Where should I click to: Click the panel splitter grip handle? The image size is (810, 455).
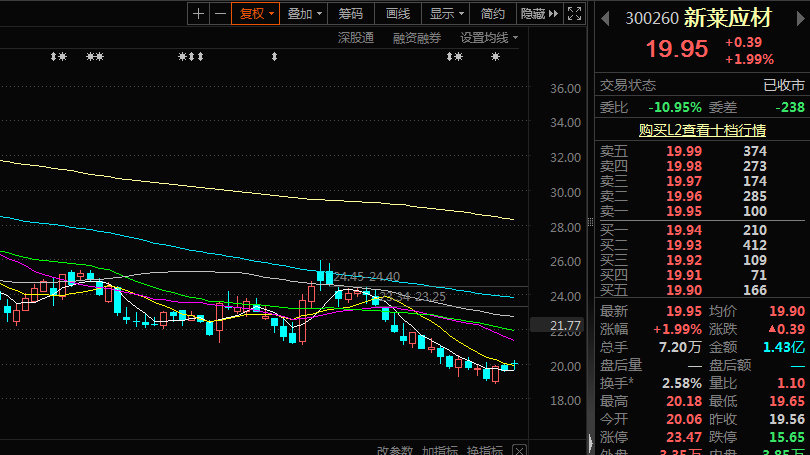[x=590, y=222]
